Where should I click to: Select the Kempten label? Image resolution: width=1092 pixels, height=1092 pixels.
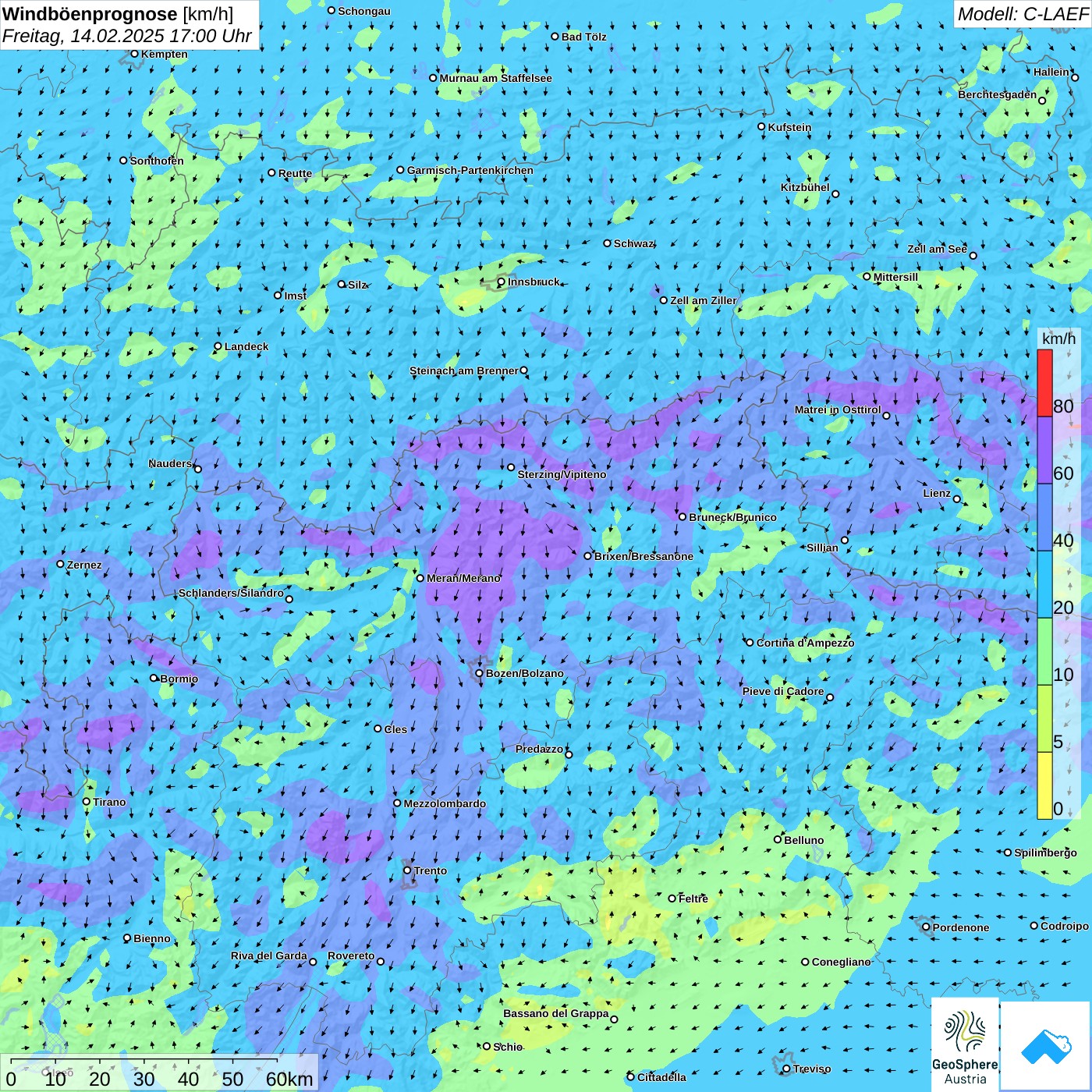point(164,54)
